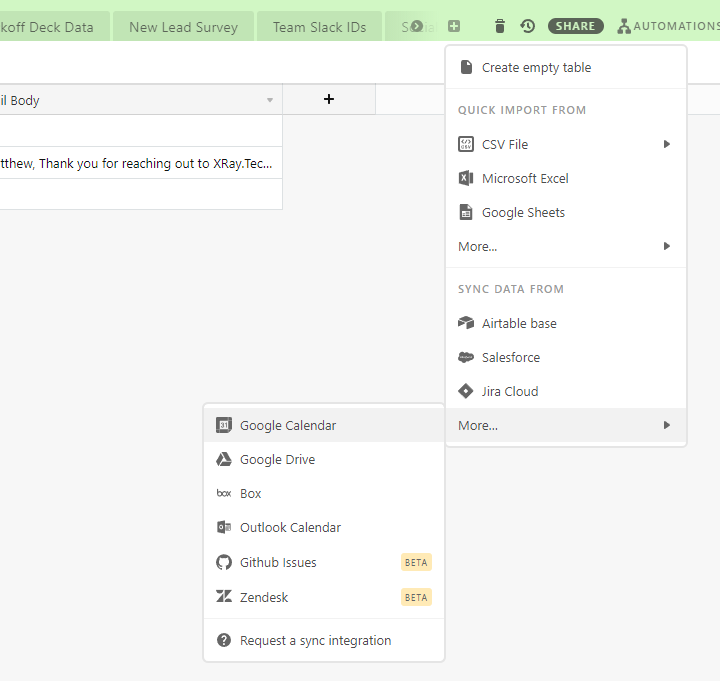Viewport: 720px width, 681px height.
Task: Click the Outlook Calendar icon
Action: [x=224, y=527]
